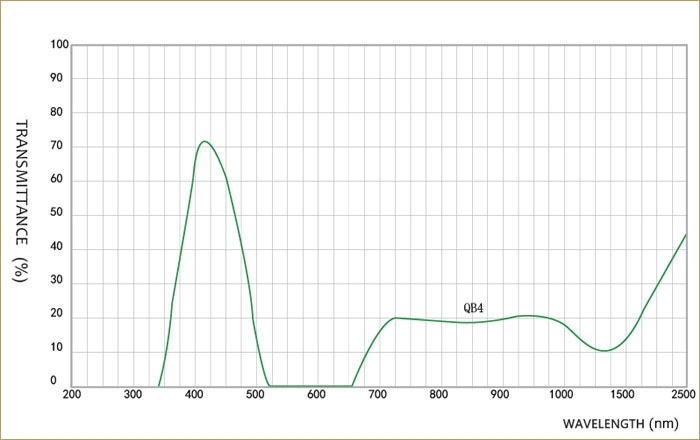700x440 pixels.
Task: Click the 1000 wavelength tick label
Action: tap(561, 395)
